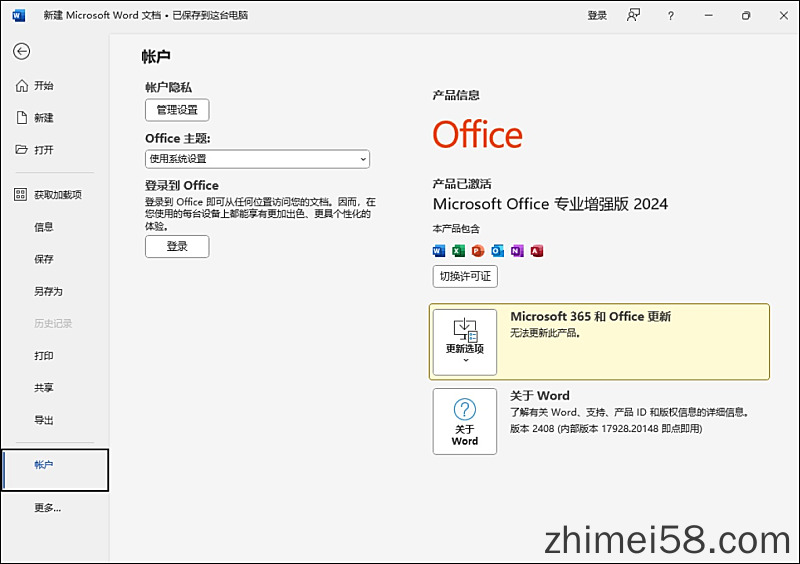
Task: Expand 更多... in the sidebar
Action: click(47, 508)
